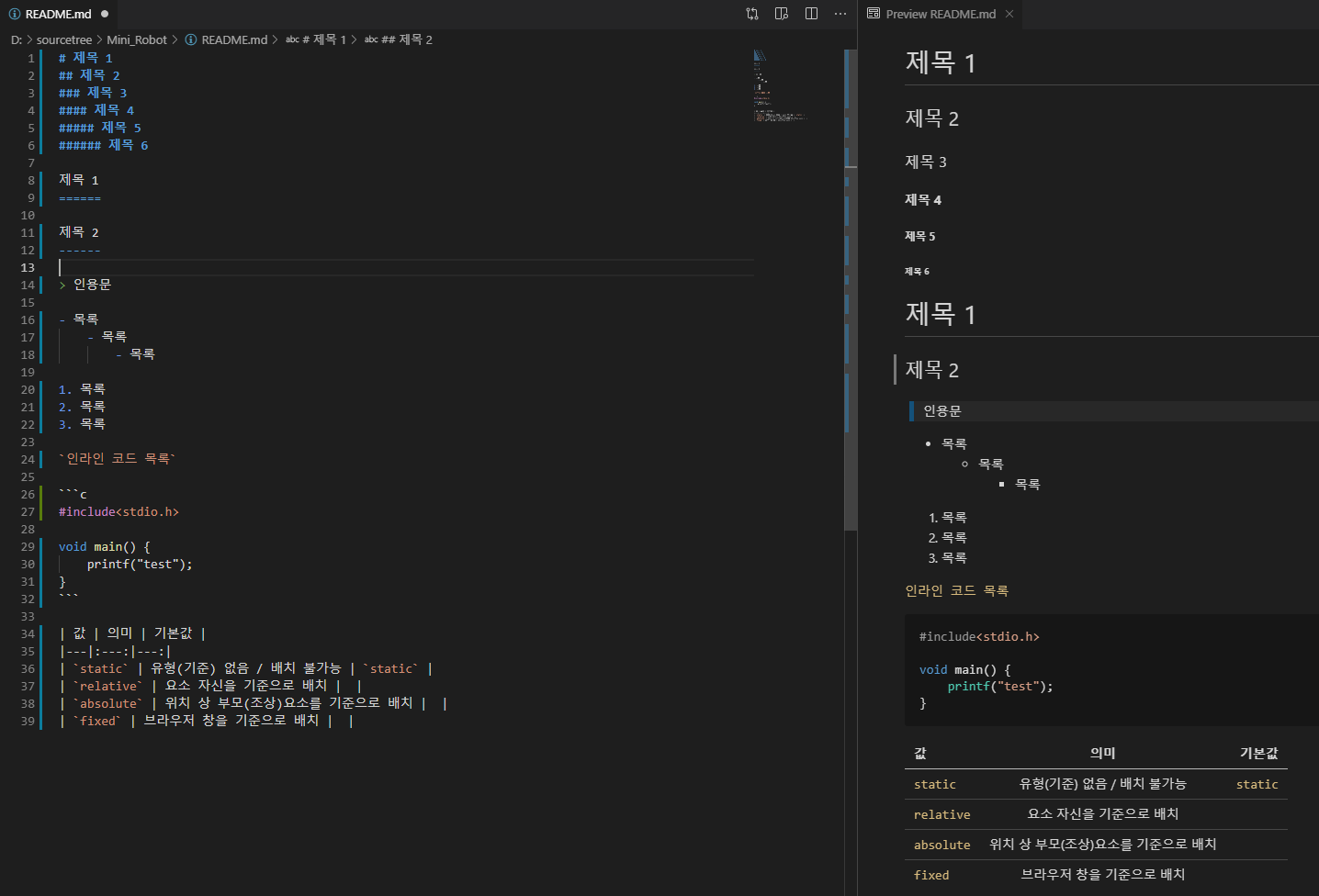Click the 'fixed' cell in preview table
The width and height of the screenshot is (1319, 896).
click(x=931, y=875)
